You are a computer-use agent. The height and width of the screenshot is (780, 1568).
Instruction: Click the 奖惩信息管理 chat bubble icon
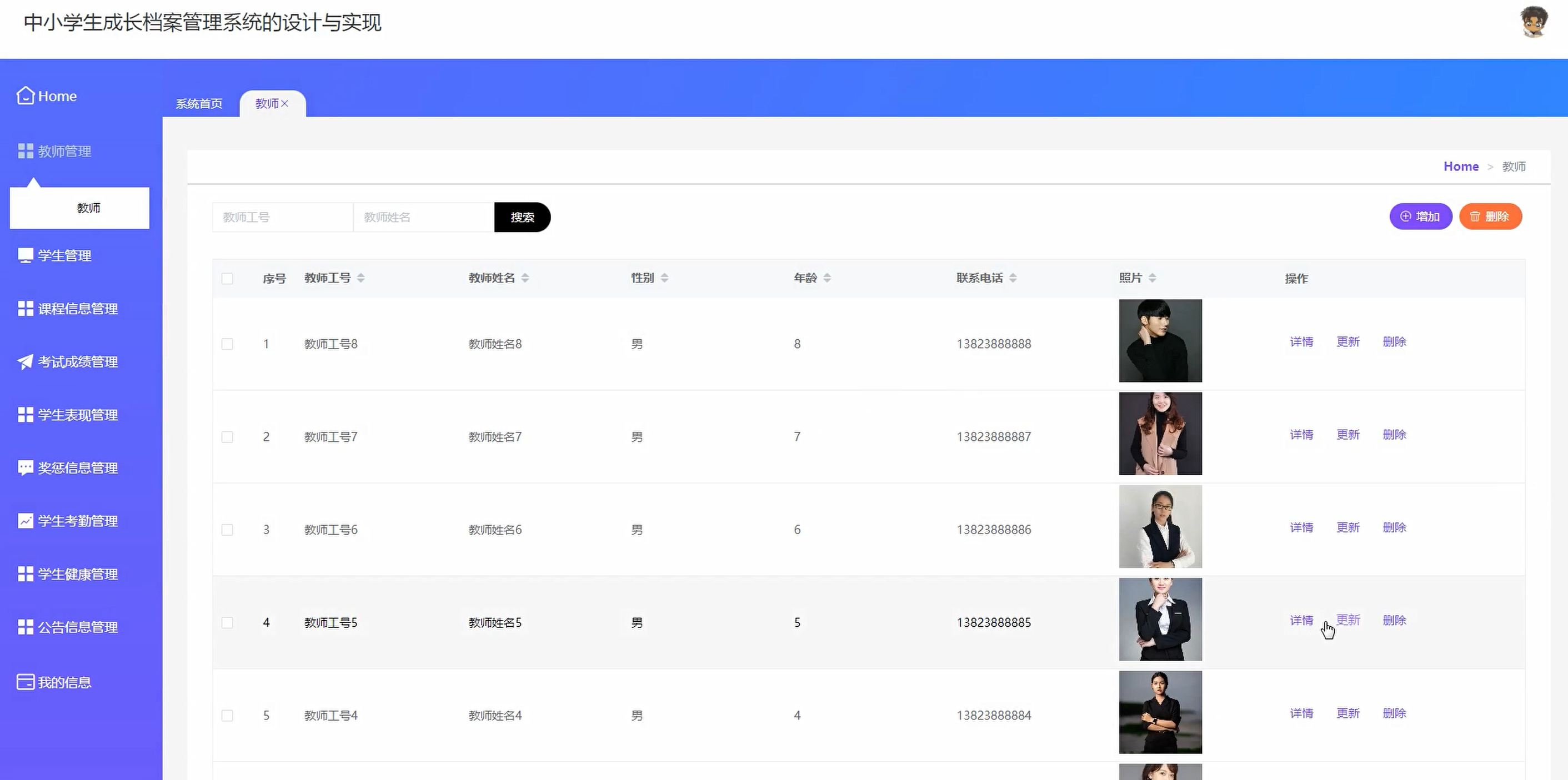click(26, 468)
